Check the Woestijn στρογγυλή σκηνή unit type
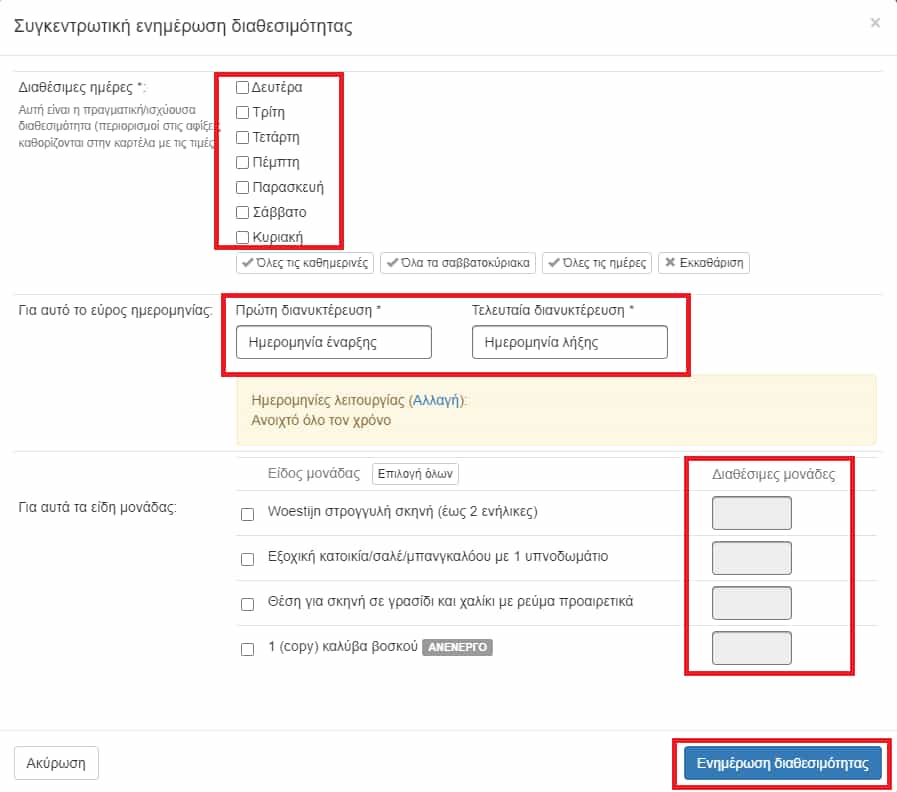897x792 pixels. pyautogui.click(x=248, y=514)
